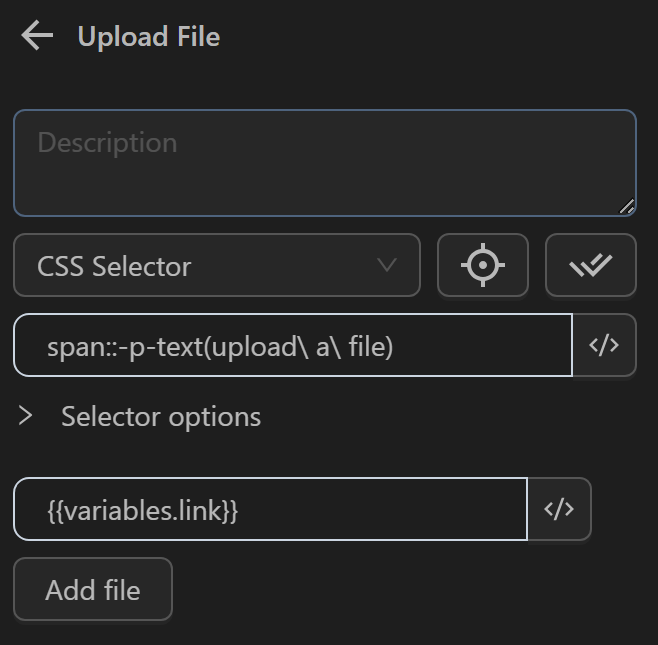Click the "CSS Selector" text in the dropdown
This screenshot has width=658, height=645.
[x=114, y=267]
